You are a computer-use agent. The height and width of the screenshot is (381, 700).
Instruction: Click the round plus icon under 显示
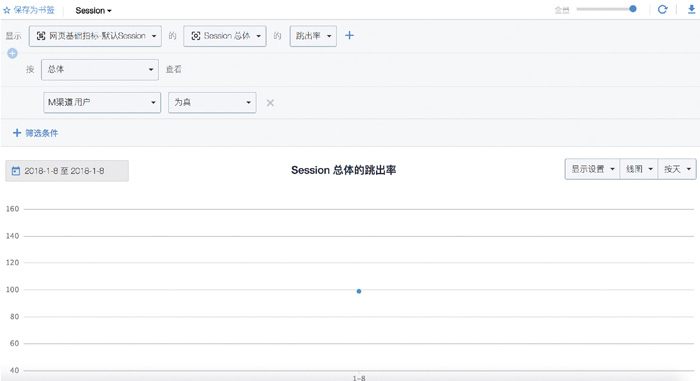click(x=12, y=54)
